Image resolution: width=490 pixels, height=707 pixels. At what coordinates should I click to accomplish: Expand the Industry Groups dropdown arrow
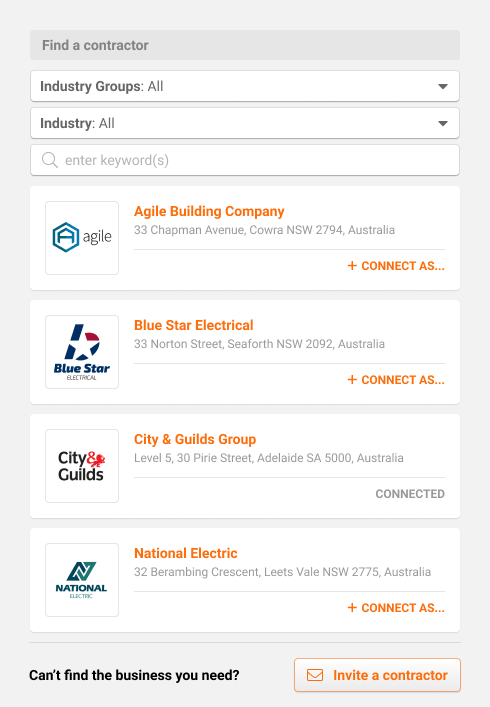click(x=443, y=86)
